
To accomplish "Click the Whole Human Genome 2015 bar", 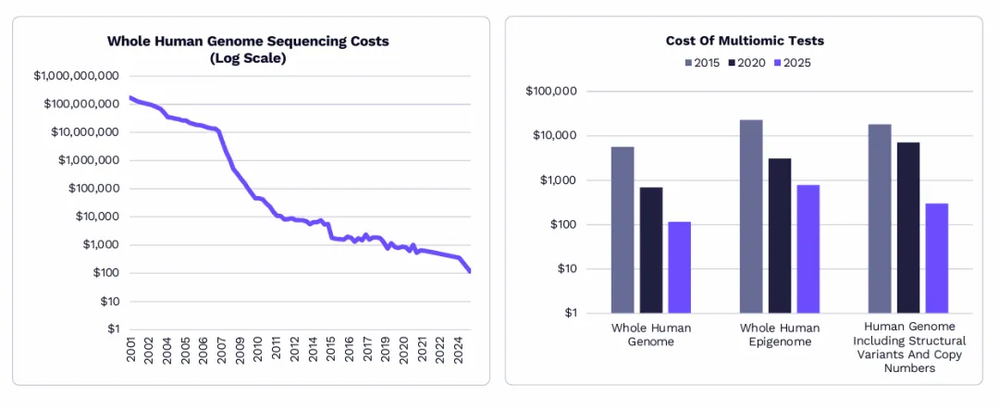I will 622,229.
